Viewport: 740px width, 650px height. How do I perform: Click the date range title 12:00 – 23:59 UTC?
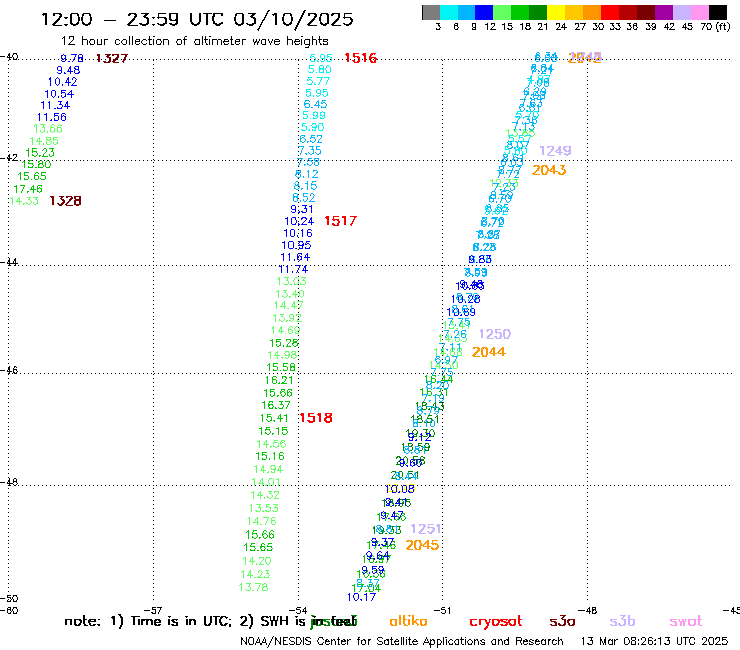[x=197, y=19]
